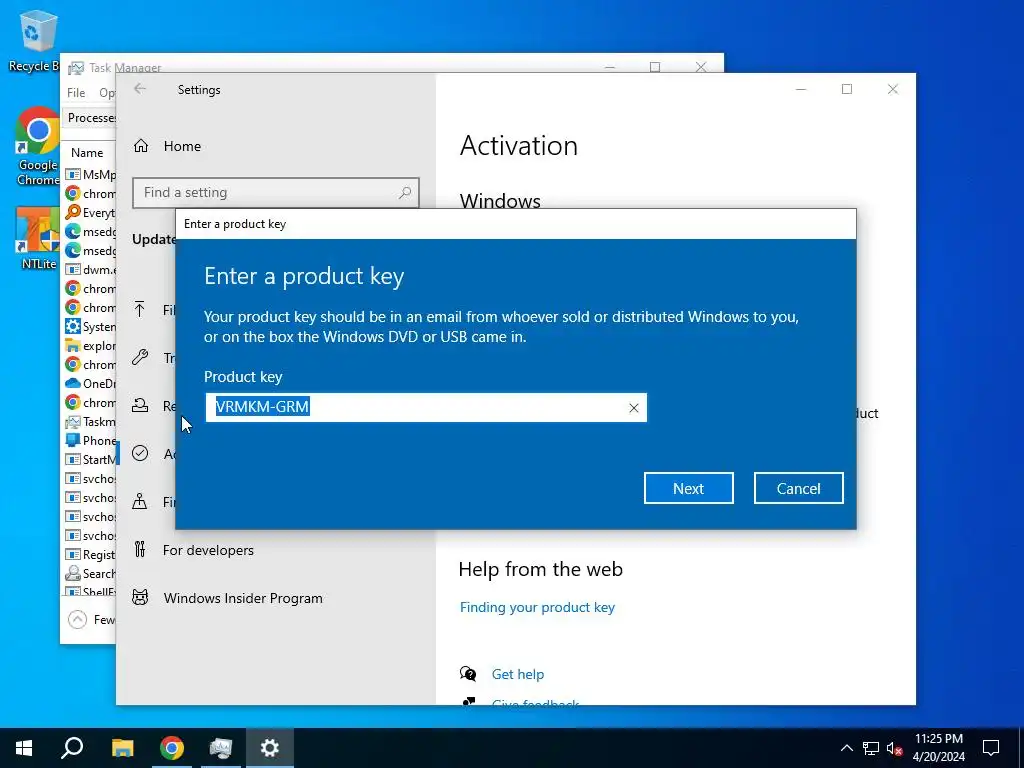Click the Troubleshoot wrench icon
This screenshot has height=768, width=1024.
(x=140, y=357)
